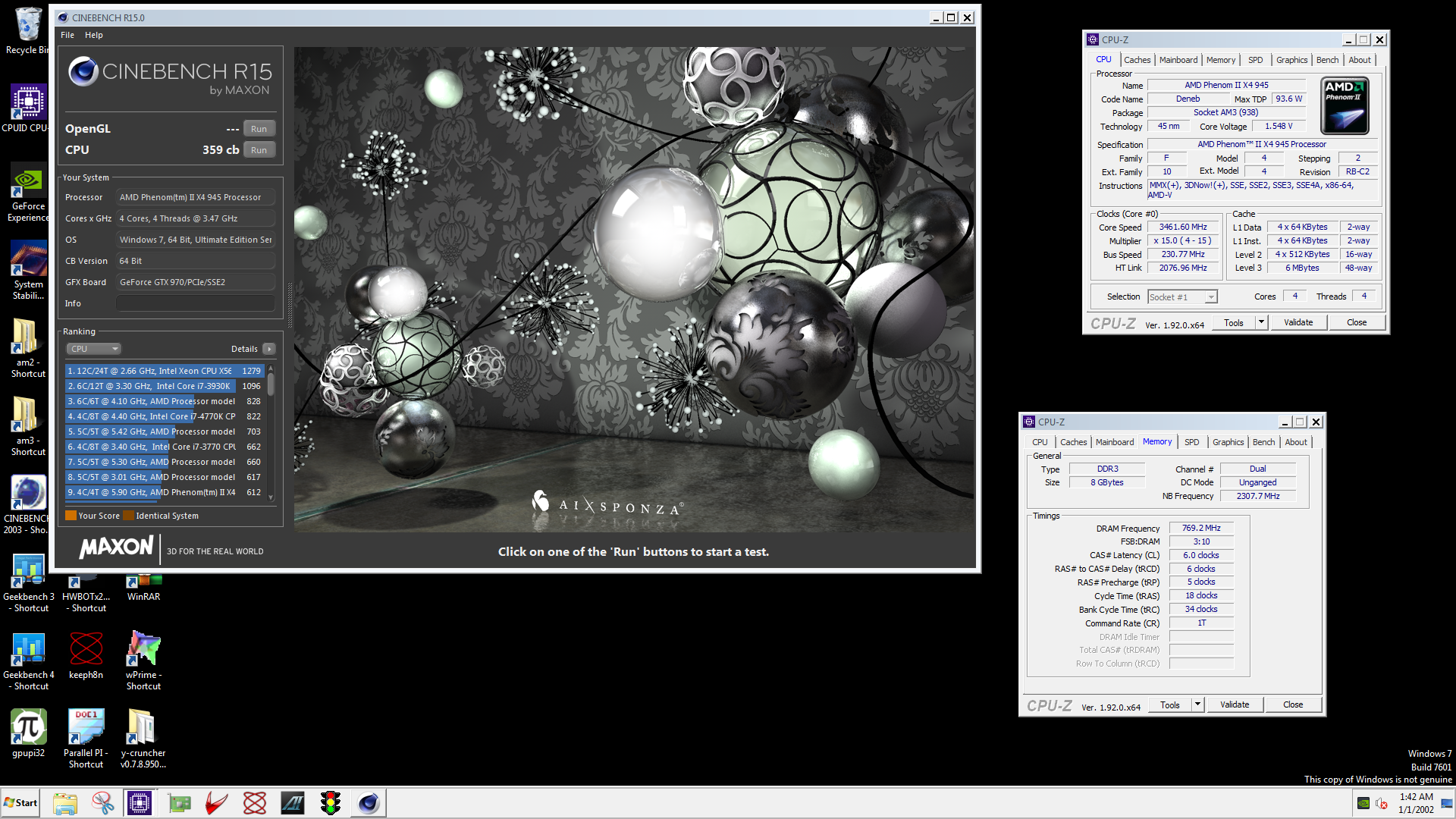1456x819 pixels.
Task: Launch the wPrime shortcut icon
Action: 143,661
